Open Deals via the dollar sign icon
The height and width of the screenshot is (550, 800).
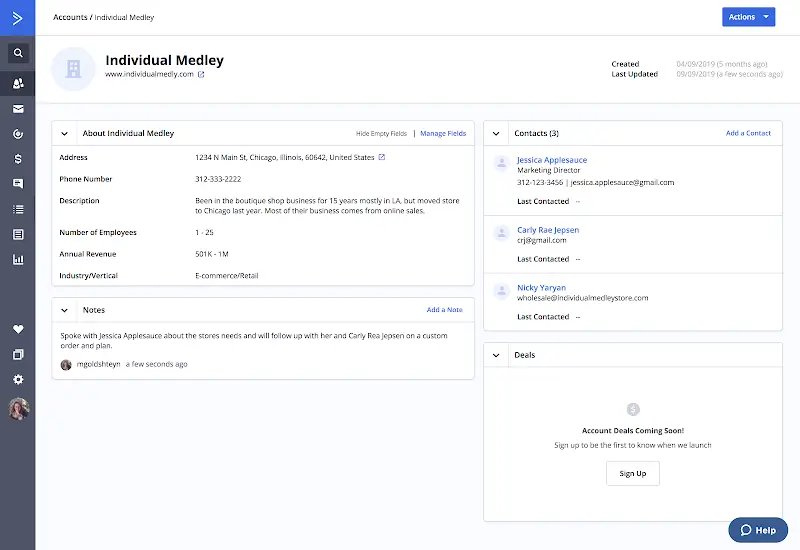pyautogui.click(x=18, y=158)
